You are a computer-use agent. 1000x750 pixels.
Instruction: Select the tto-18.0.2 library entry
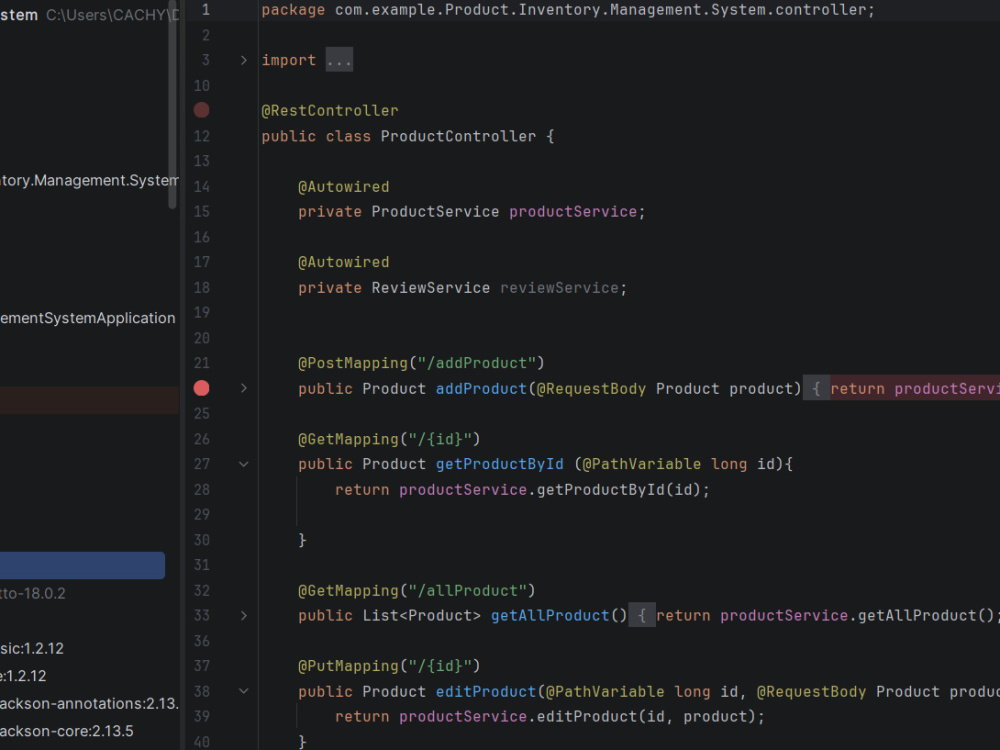pyautogui.click(x=33, y=594)
